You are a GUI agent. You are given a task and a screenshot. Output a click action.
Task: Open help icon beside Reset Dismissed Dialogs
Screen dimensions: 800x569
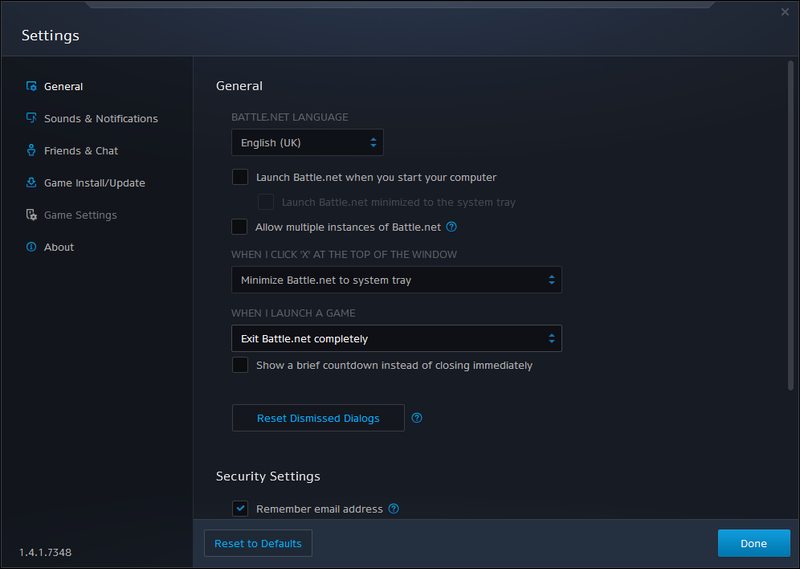(417, 418)
